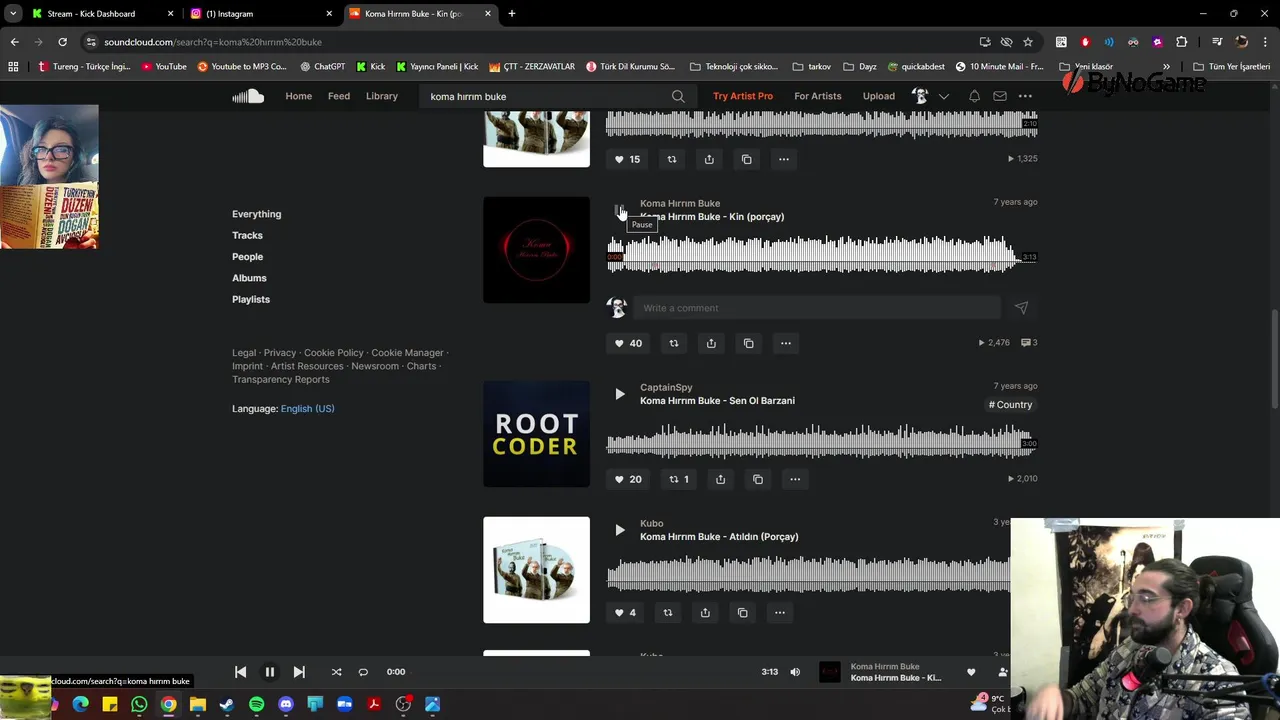Image resolution: width=1280 pixels, height=720 pixels.
Task: Seek in the Kin (porçay) waveform
Action: coord(821,254)
